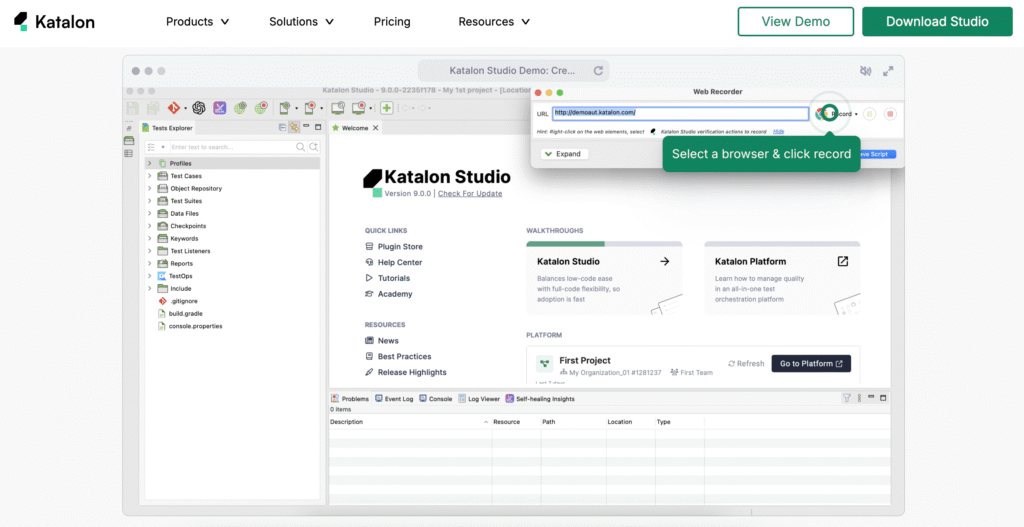The image size is (1024, 527).
Task: Toggle Link with Editor in Tests Explorer
Action: tap(294, 127)
